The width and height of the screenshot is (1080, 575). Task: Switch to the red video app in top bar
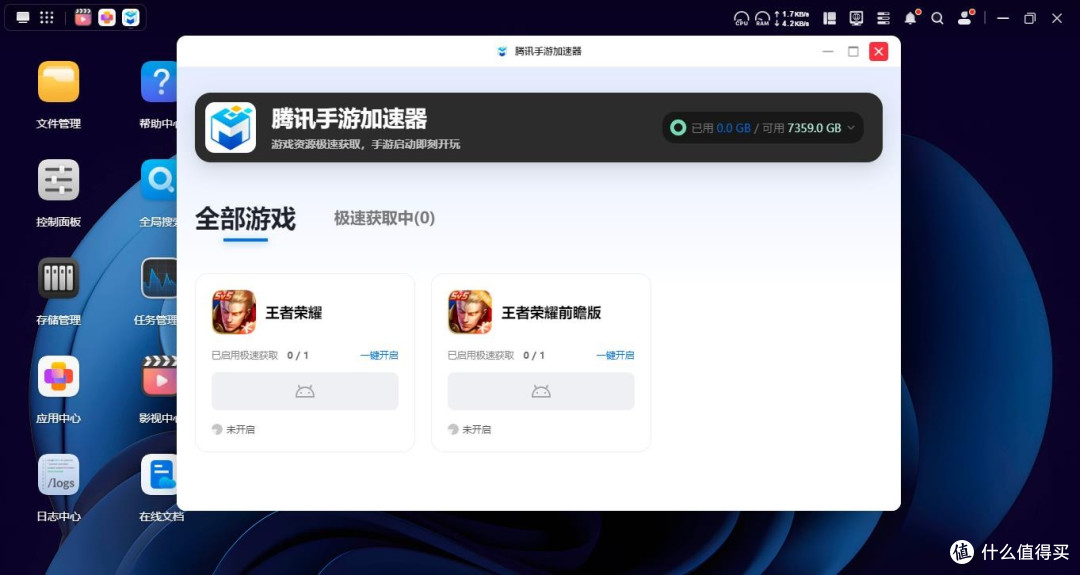[83, 18]
